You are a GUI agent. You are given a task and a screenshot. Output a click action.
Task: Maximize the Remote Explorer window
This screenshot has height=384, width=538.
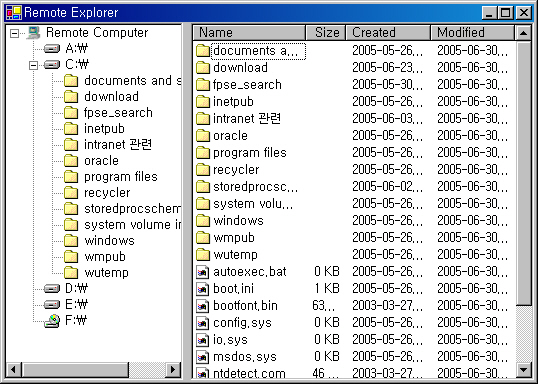(x=505, y=13)
